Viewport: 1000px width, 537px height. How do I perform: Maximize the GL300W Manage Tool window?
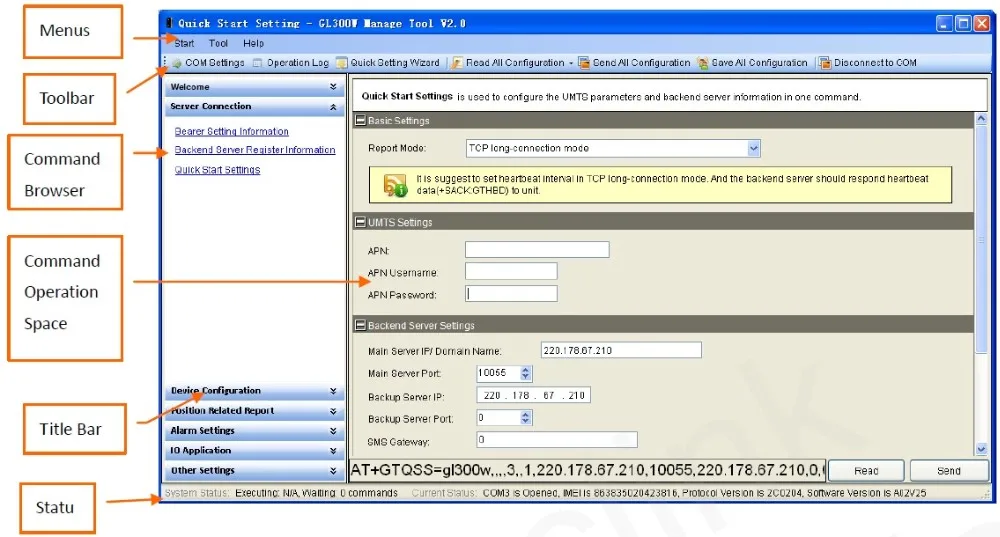tap(964, 24)
